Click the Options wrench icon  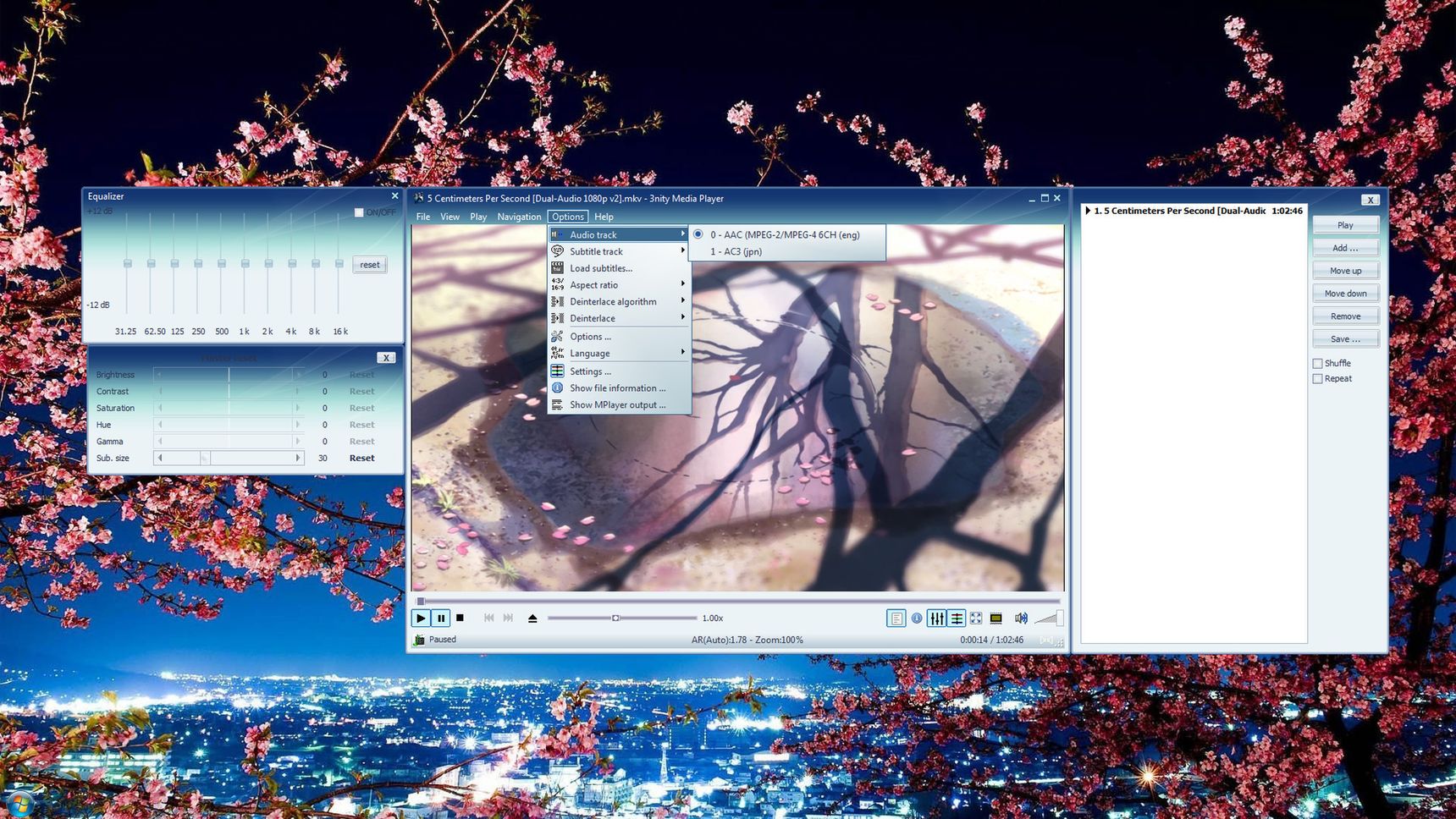[557, 336]
